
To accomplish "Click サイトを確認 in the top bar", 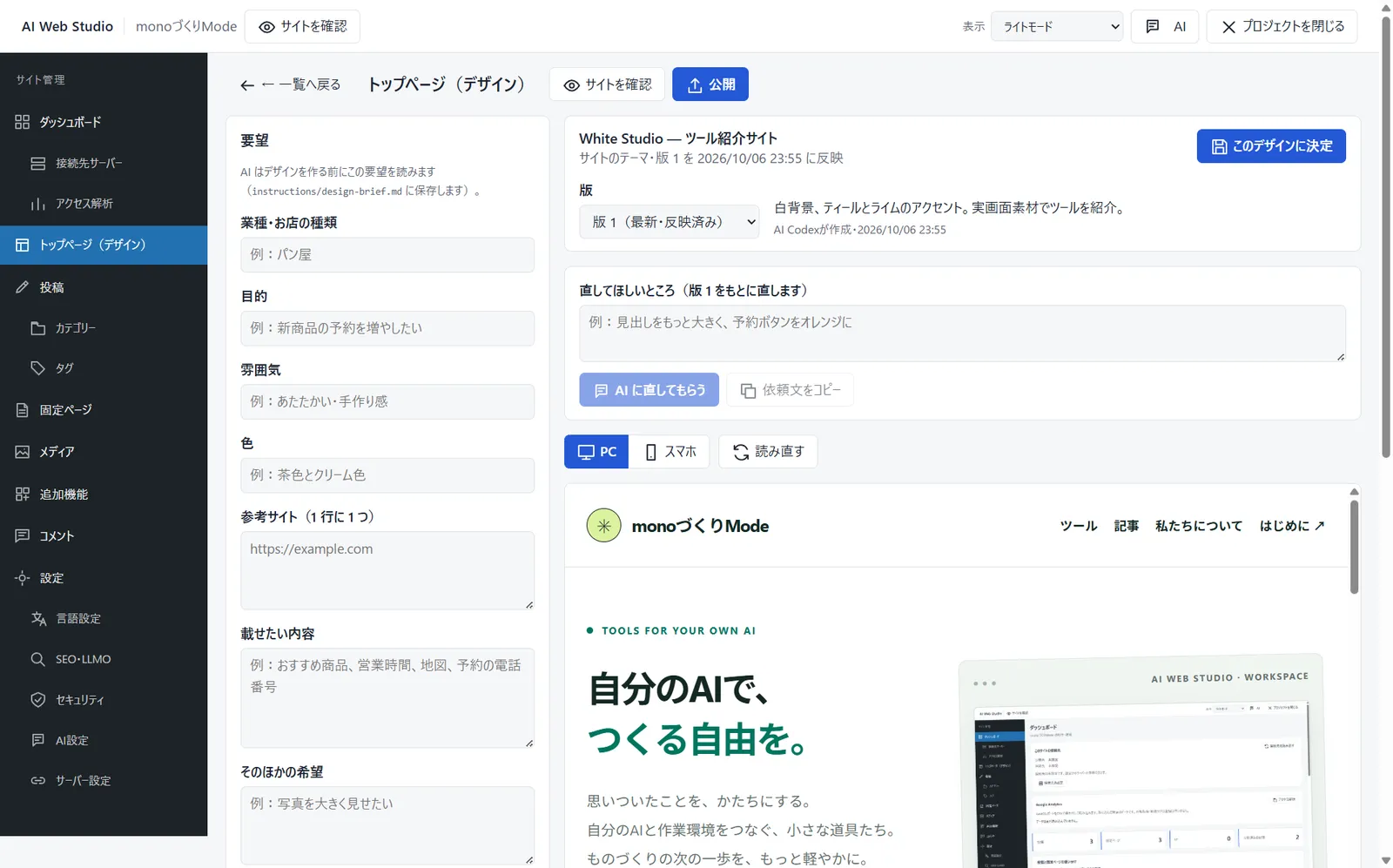I will [x=302, y=26].
